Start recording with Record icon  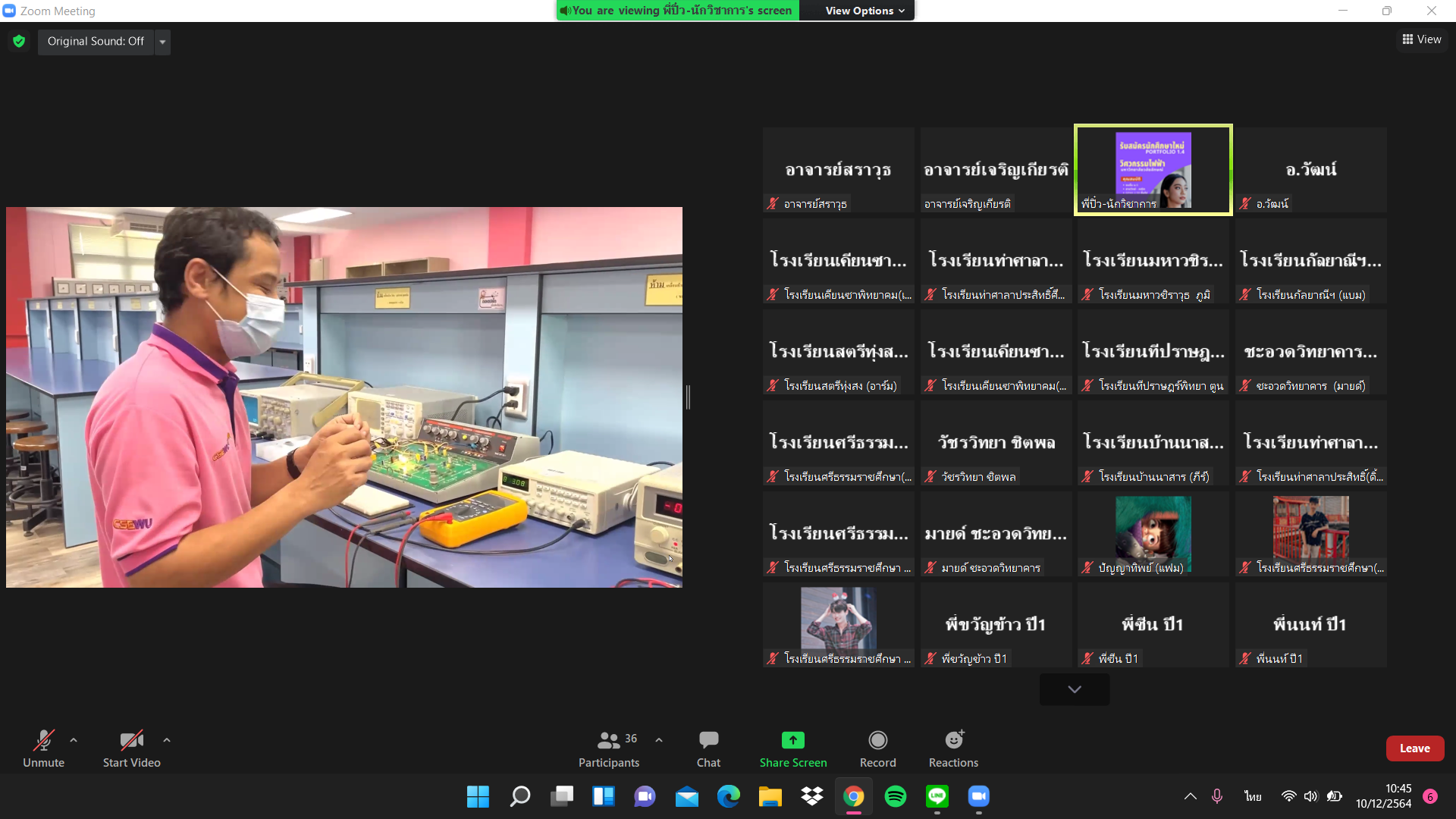coord(877,740)
